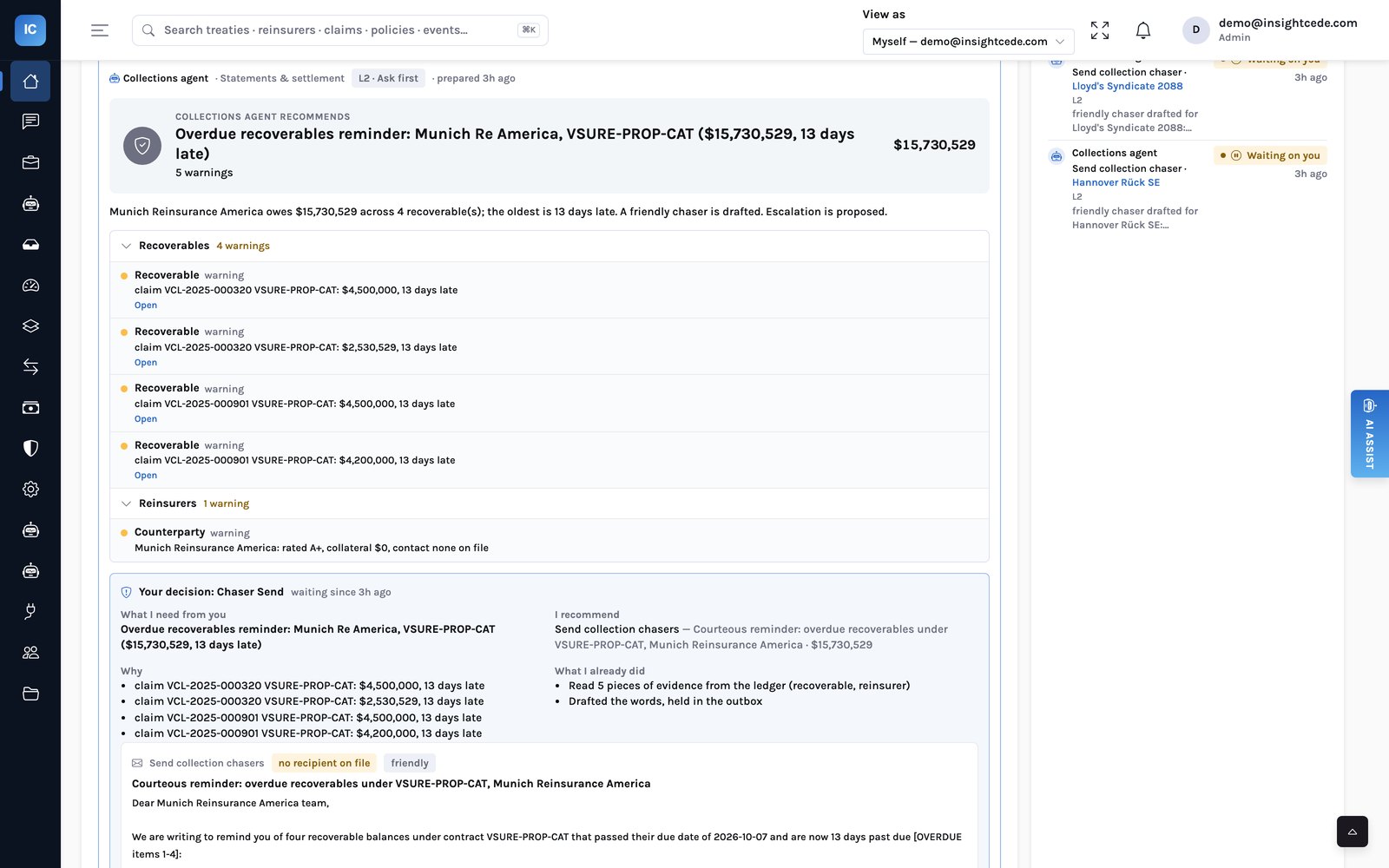Click the IC application logo
1389x868 pixels.
[x=30, y=30]
